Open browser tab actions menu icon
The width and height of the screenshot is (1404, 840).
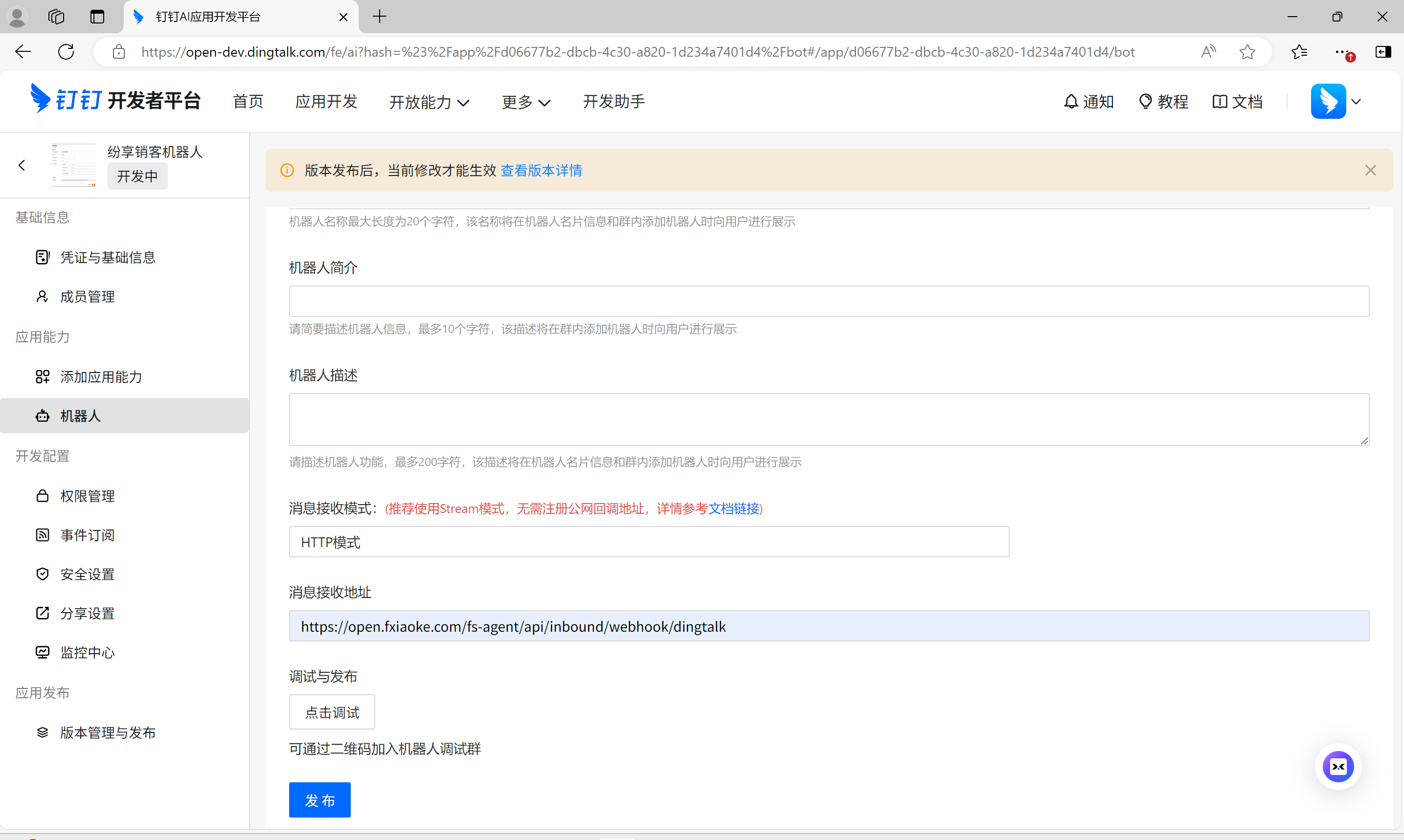point(97,17)
